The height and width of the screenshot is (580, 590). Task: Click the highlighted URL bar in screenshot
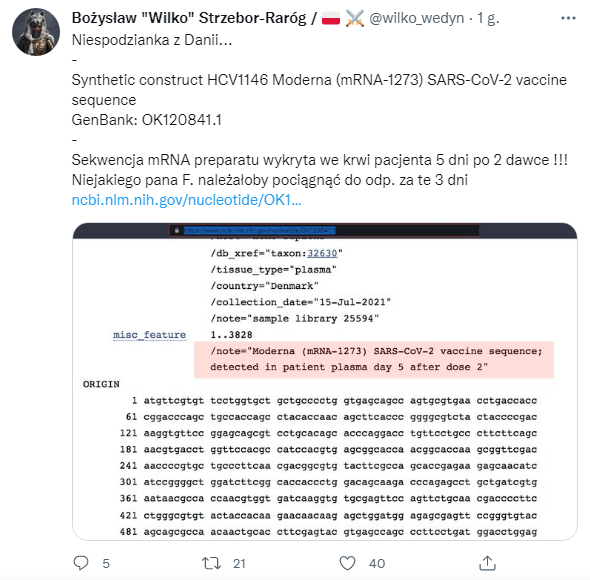coord(324,230)
